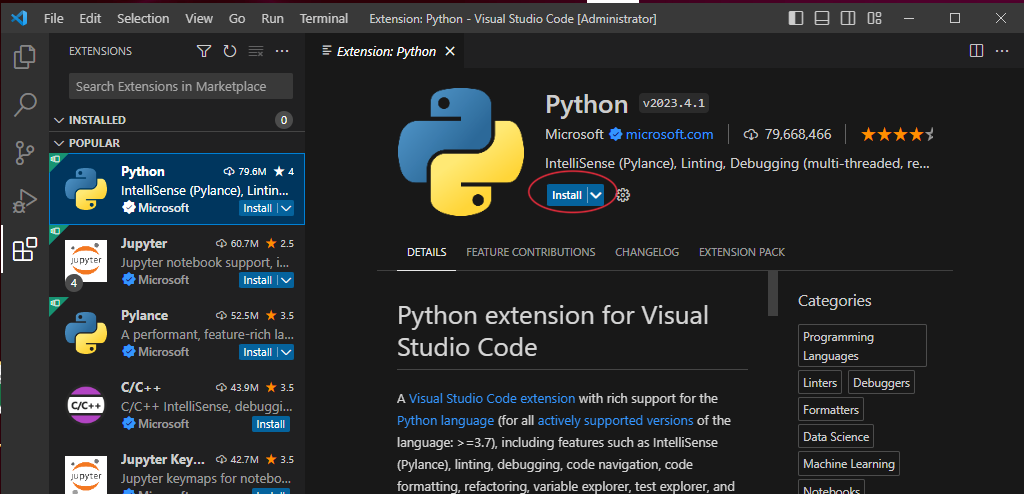
Task: Click the v2023.4.1 version badge
Action: pyautogui.click(x=675, y=103)
